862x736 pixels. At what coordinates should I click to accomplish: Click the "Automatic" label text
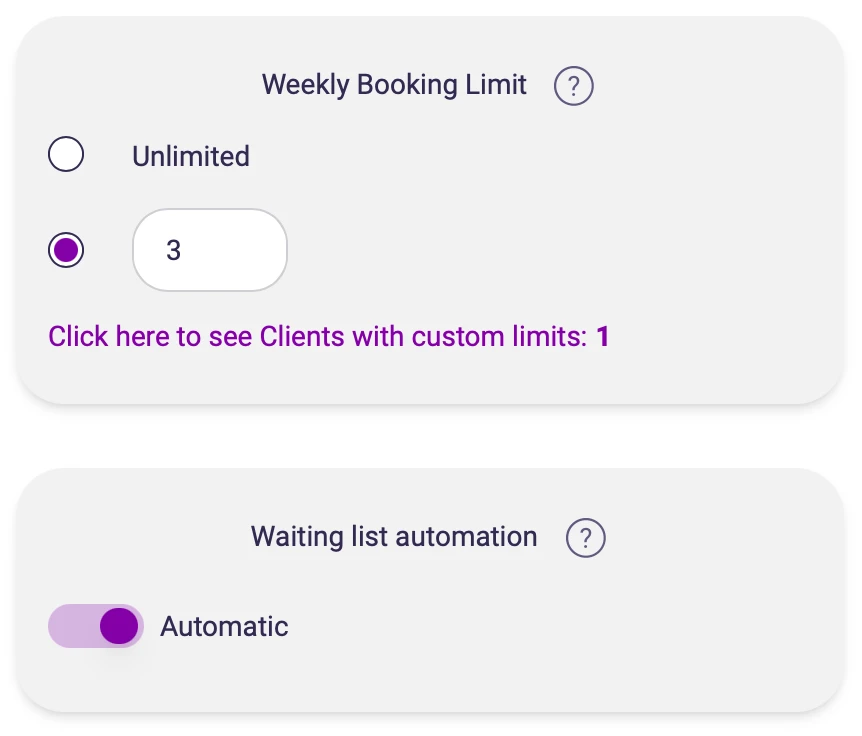(224, 627)
